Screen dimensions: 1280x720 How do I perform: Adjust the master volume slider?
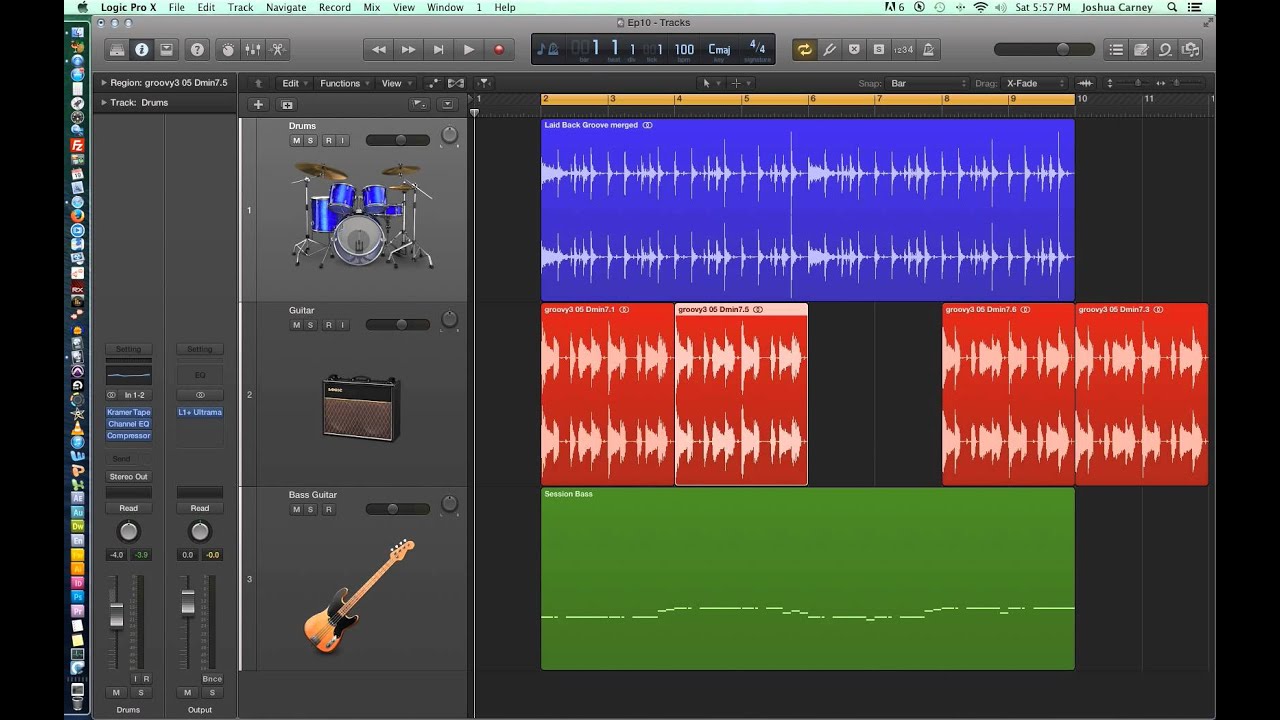[x=1045, y=49]
